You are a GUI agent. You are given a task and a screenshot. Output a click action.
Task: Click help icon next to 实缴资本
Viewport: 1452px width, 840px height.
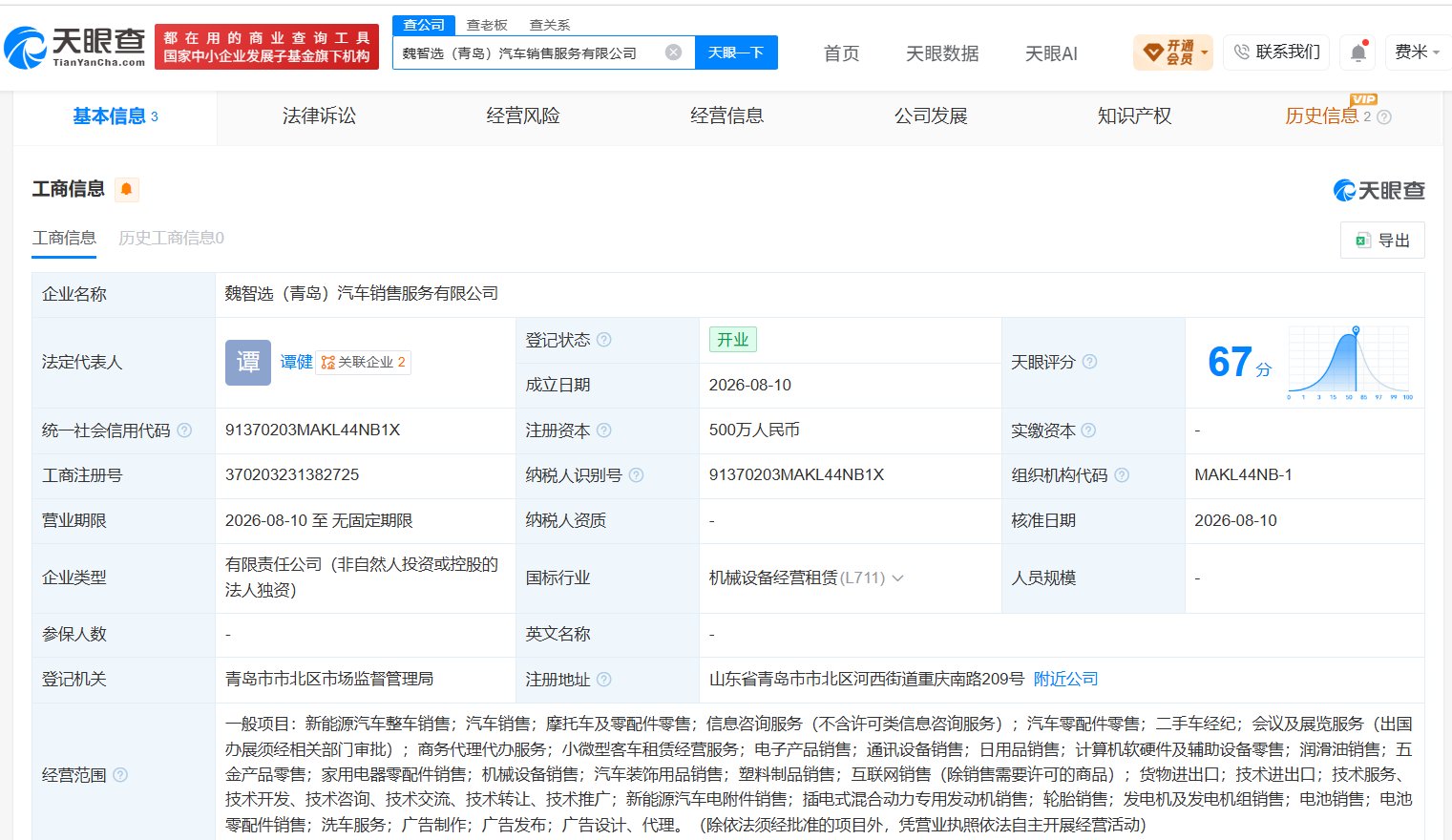pos(1088,430)
